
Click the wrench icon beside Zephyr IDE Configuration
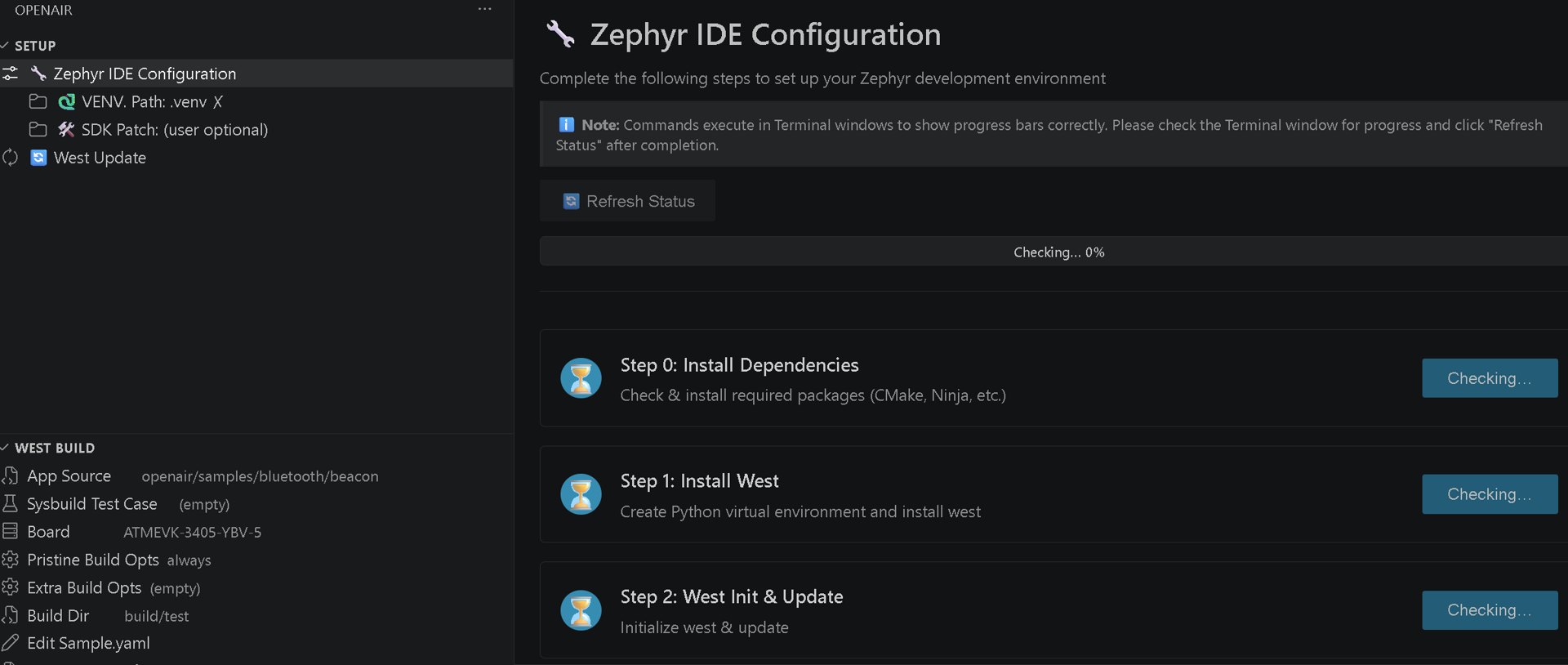38,74
